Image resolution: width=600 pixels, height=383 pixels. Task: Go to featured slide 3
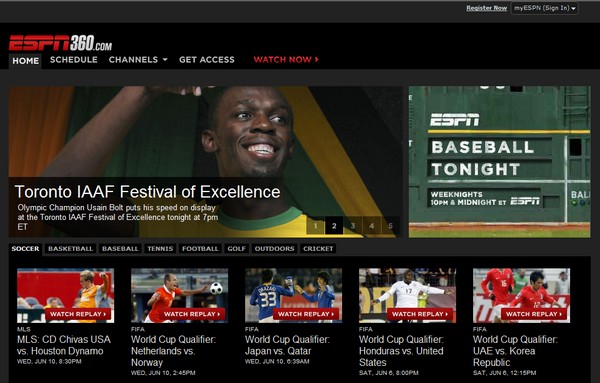[x=353, y=226]
